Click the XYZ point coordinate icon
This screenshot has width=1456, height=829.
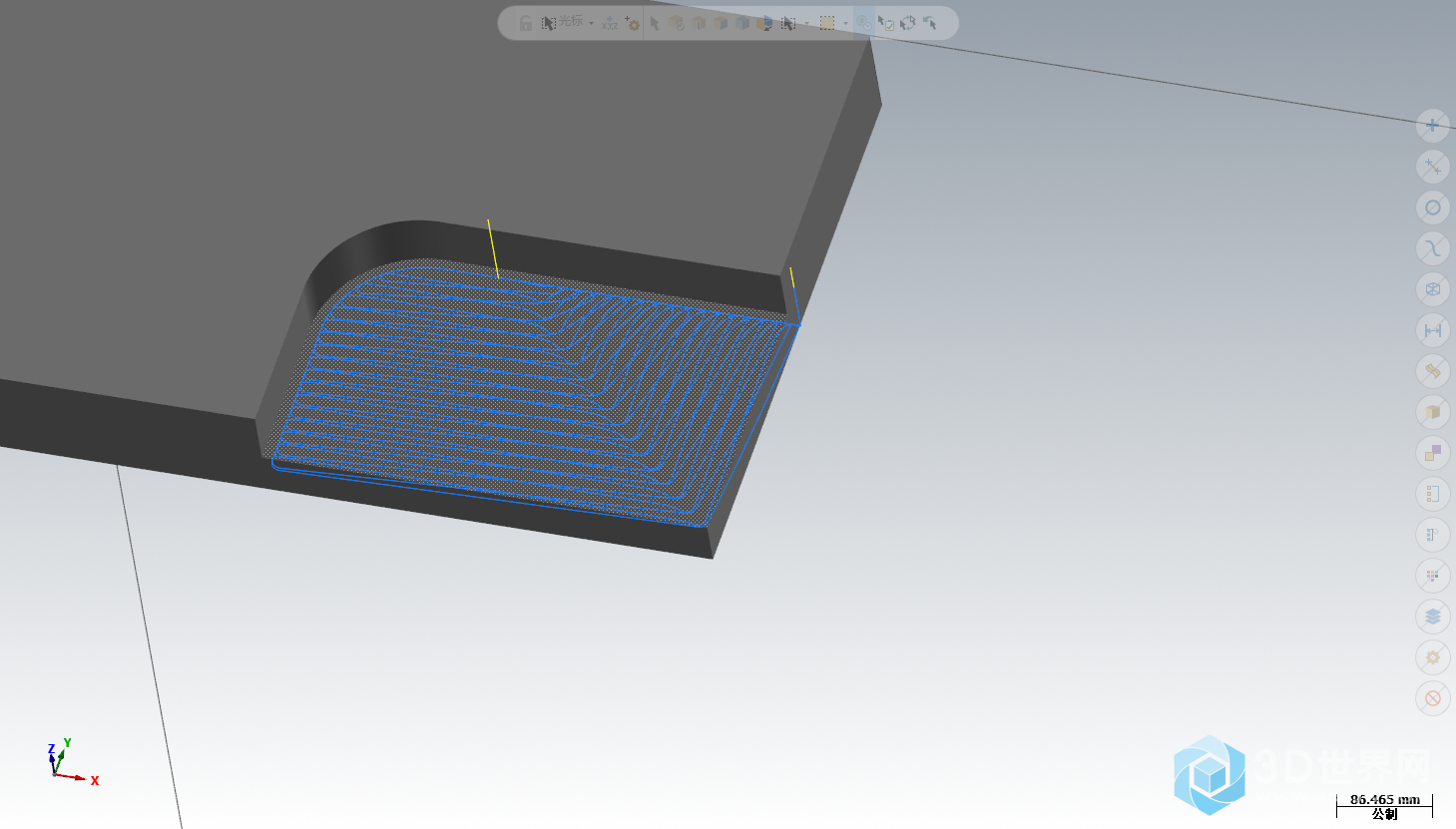(x=610, y=23)
